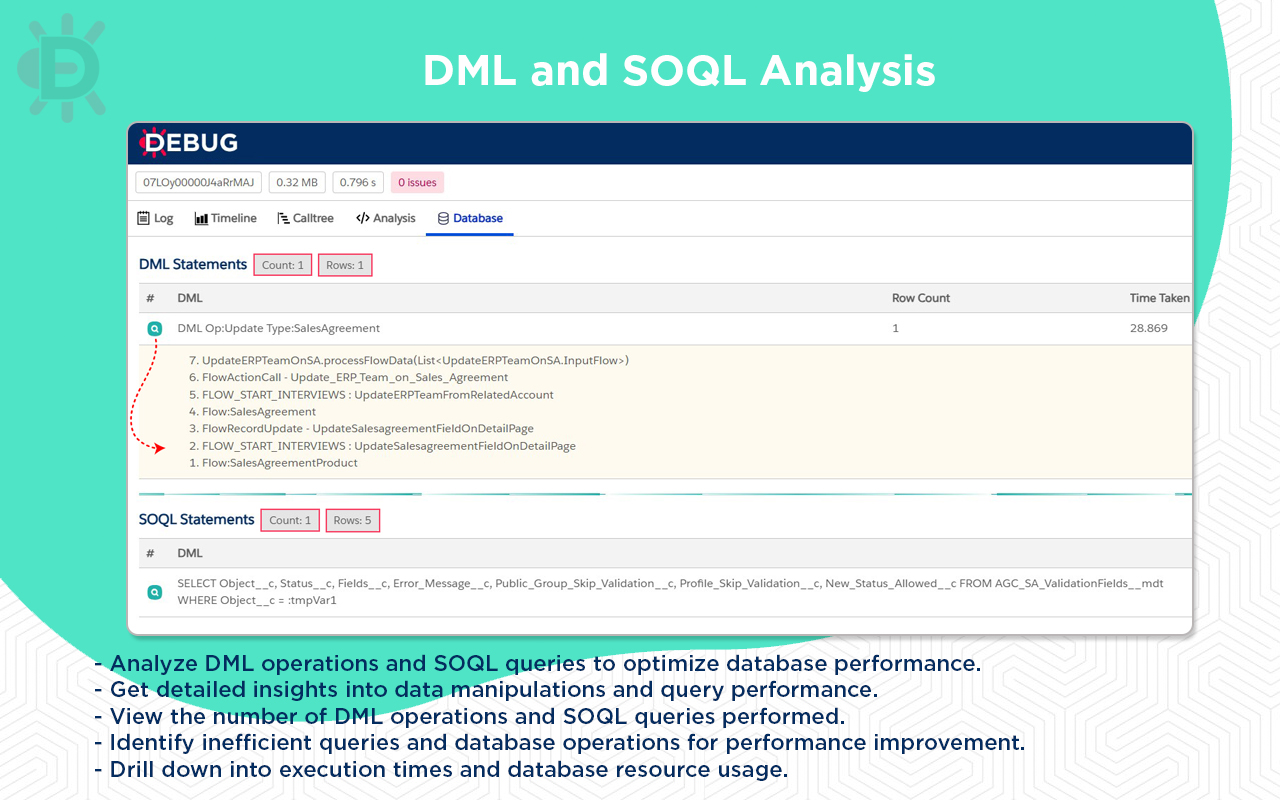This screenshot has height=800, width=1280.
Task: Click the Rows: 5 badge next to SOQL Statements
Action: (352, 520)
